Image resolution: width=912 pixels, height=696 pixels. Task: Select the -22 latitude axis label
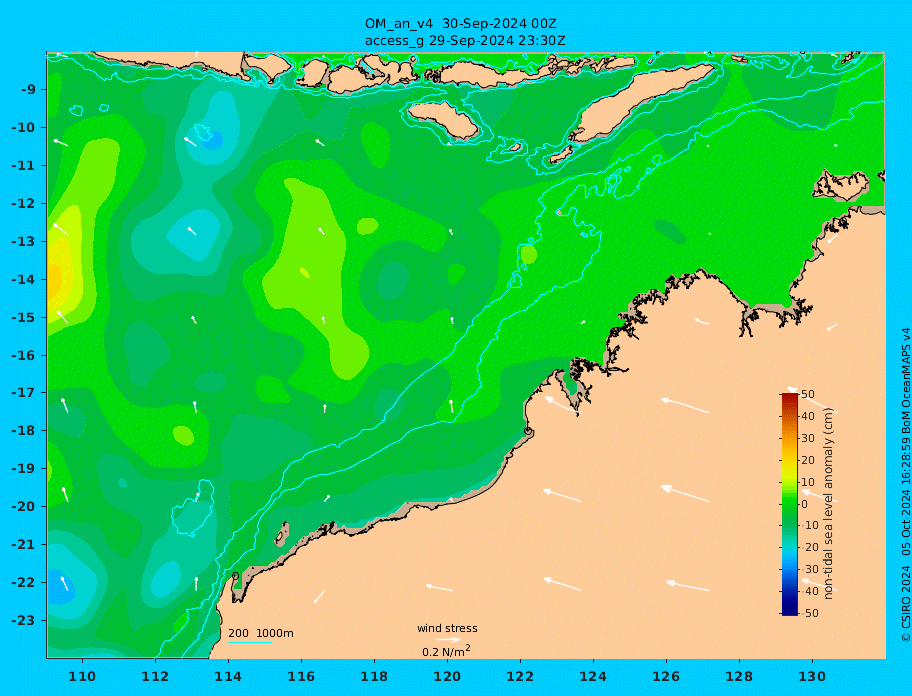click(x=24, y=583)
